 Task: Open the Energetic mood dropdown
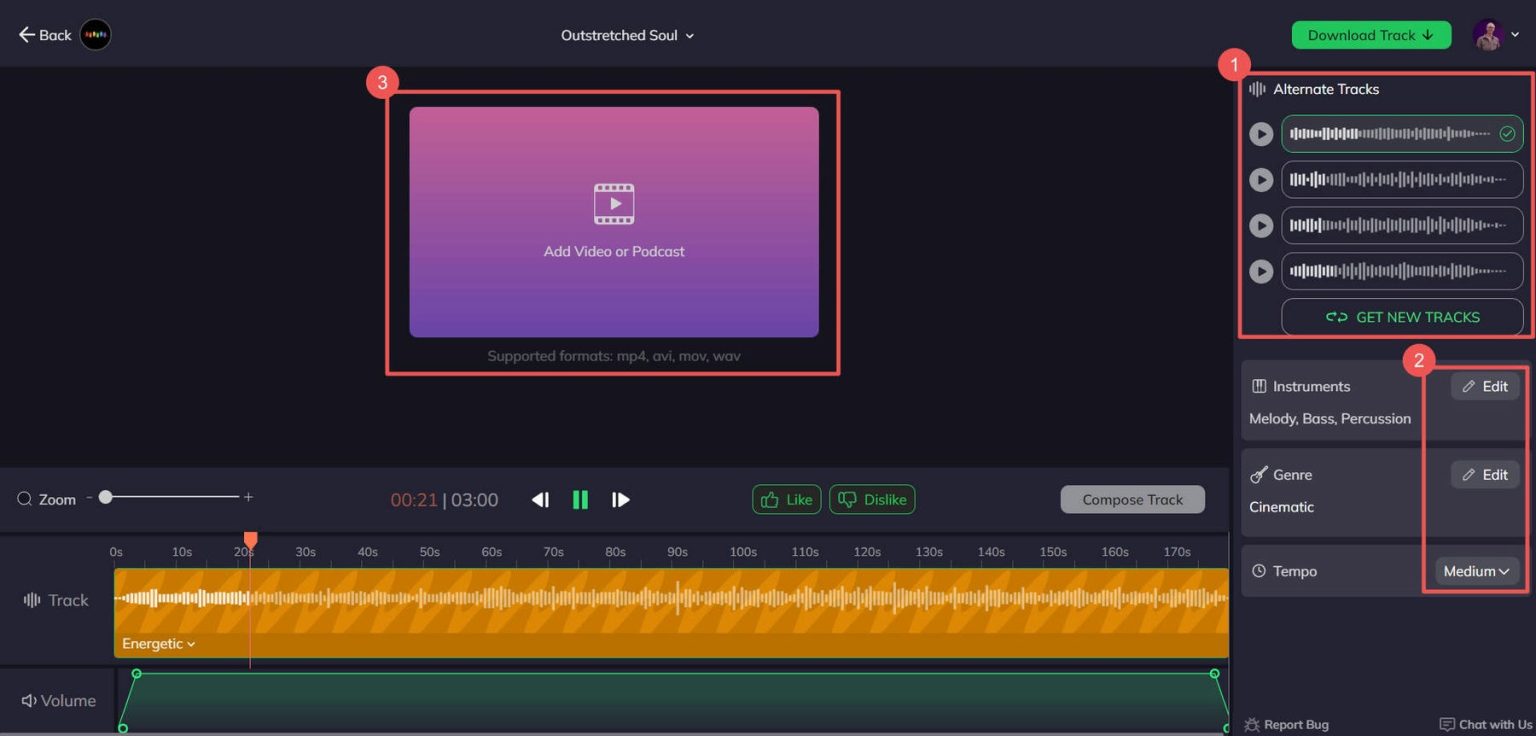click(158, 643)
